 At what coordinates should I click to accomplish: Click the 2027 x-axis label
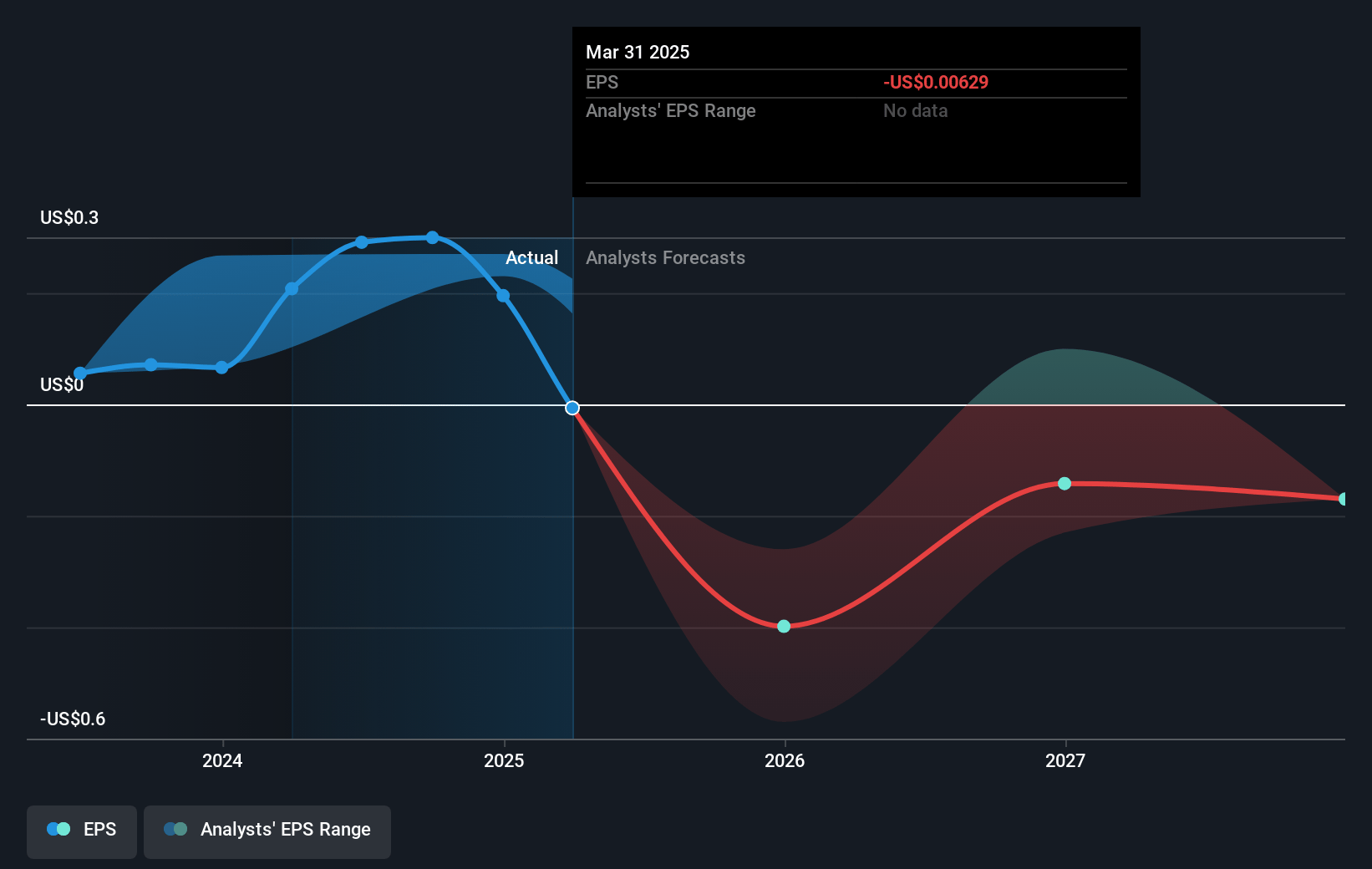point(1065,760)
